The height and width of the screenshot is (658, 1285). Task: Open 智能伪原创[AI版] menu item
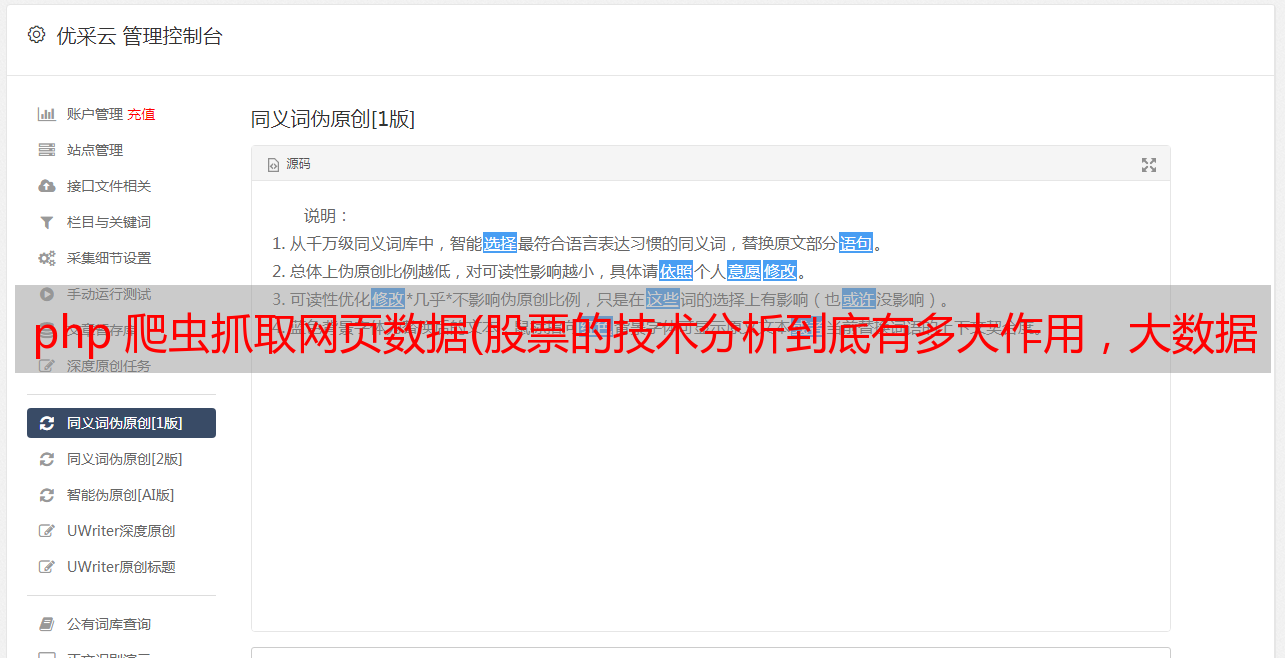[121, 495]
